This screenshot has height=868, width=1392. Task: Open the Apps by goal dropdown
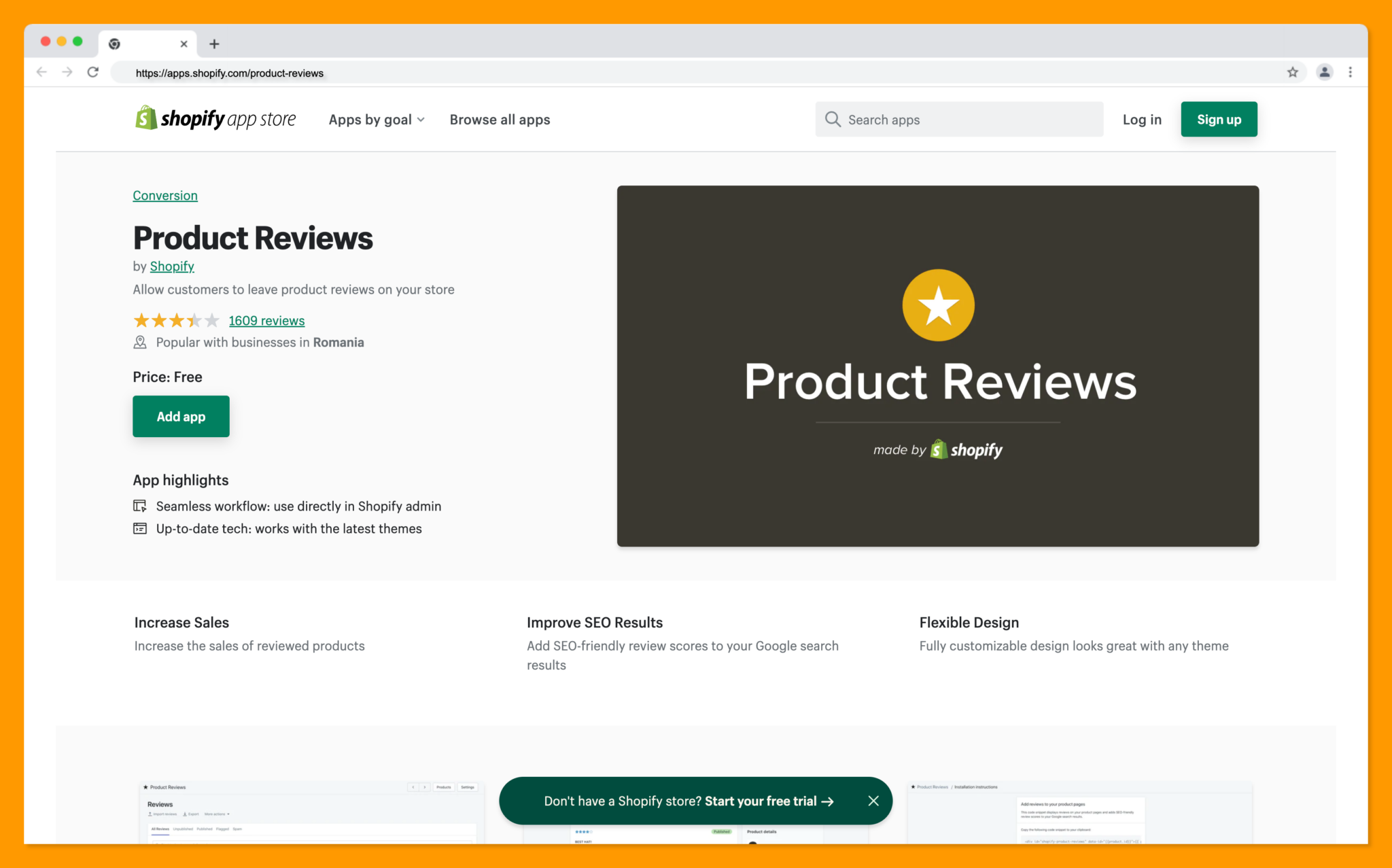click(x=376, y=119)
